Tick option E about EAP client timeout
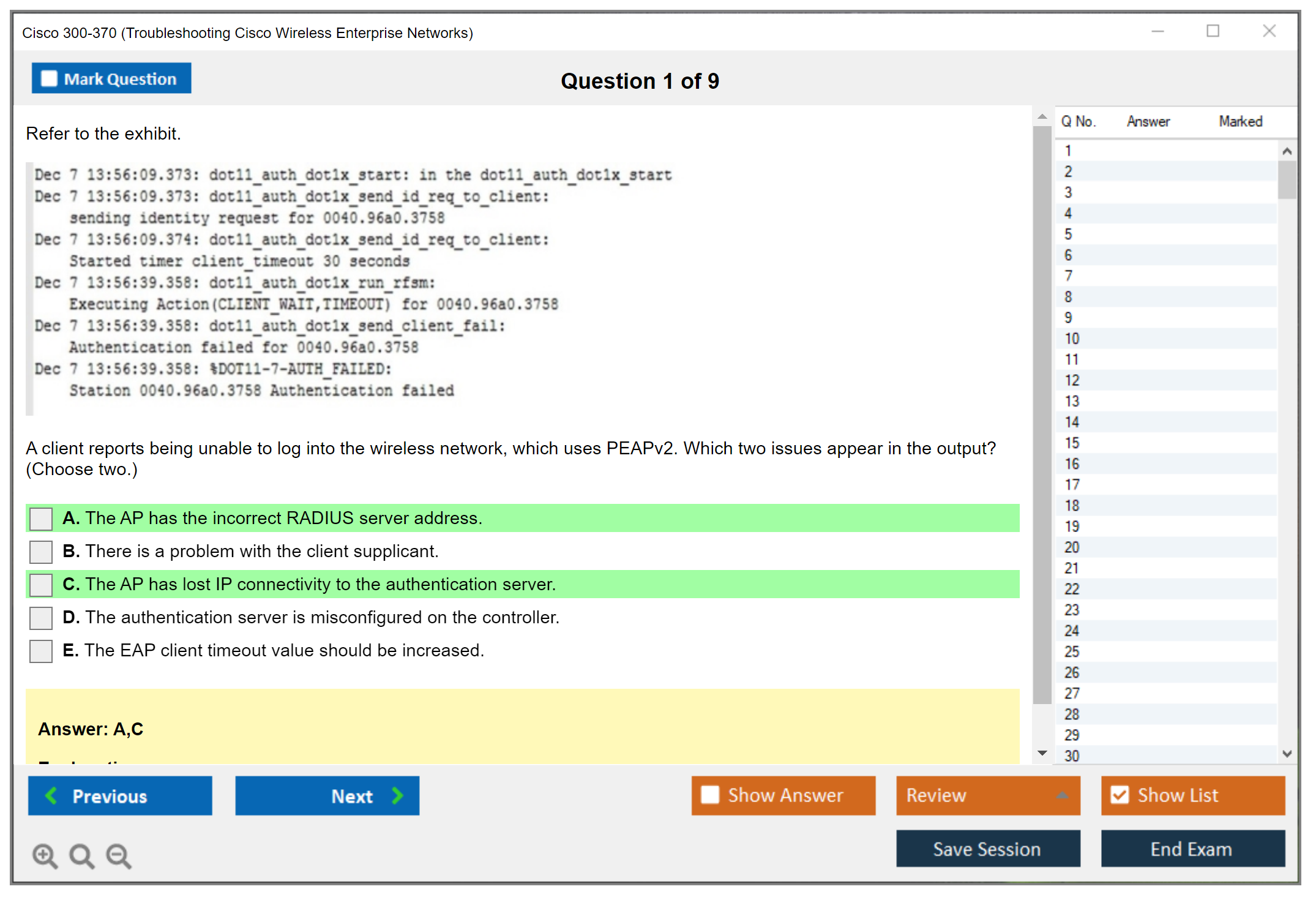The image size is (1316, 900). (41, 651)
